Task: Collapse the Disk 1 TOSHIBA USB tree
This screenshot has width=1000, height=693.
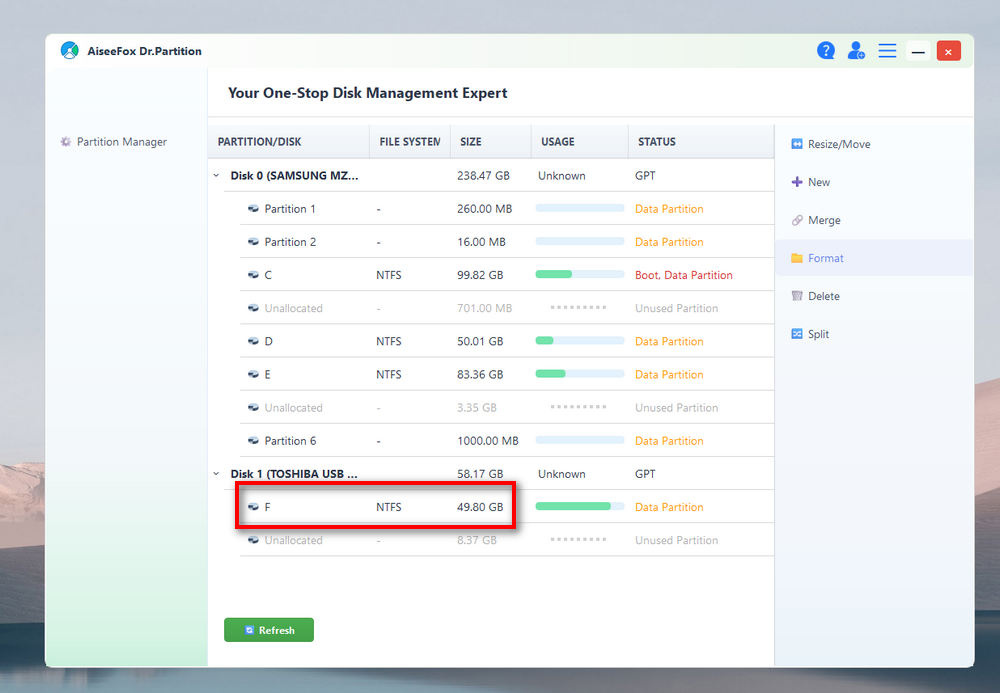Action: 216,474
